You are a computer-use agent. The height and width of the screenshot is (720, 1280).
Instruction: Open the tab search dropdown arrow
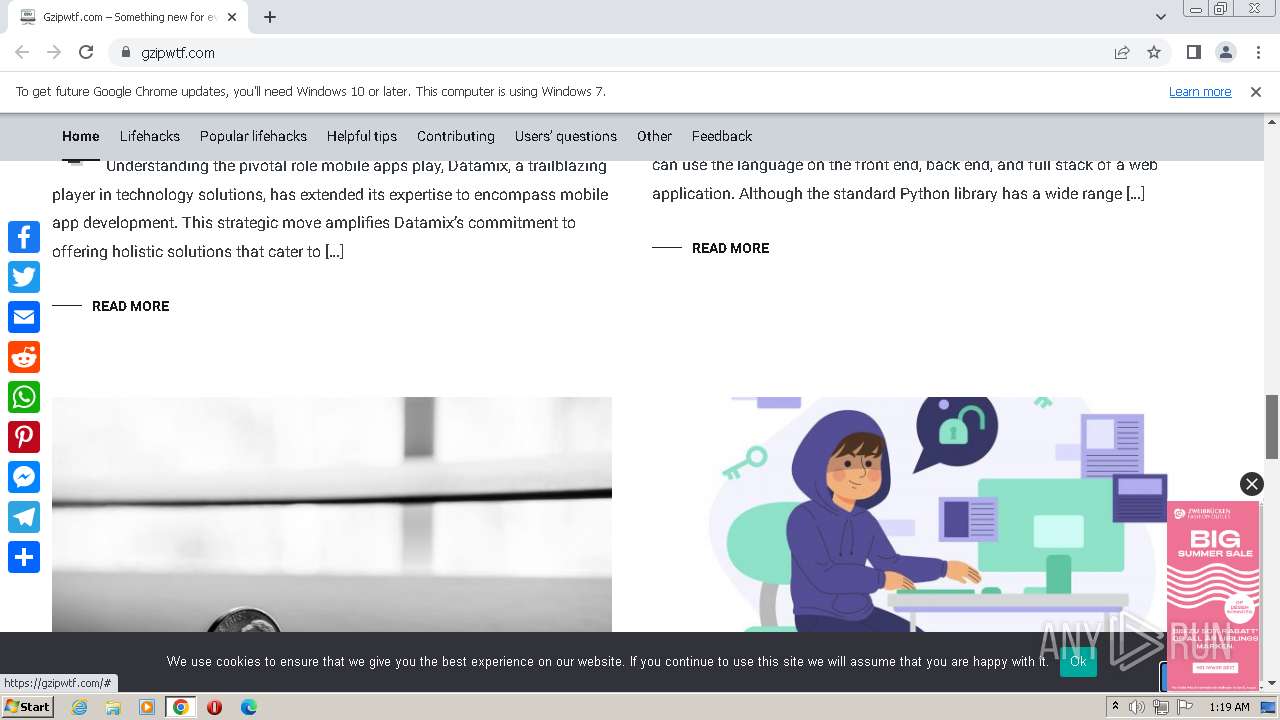tap(1161, 17)
